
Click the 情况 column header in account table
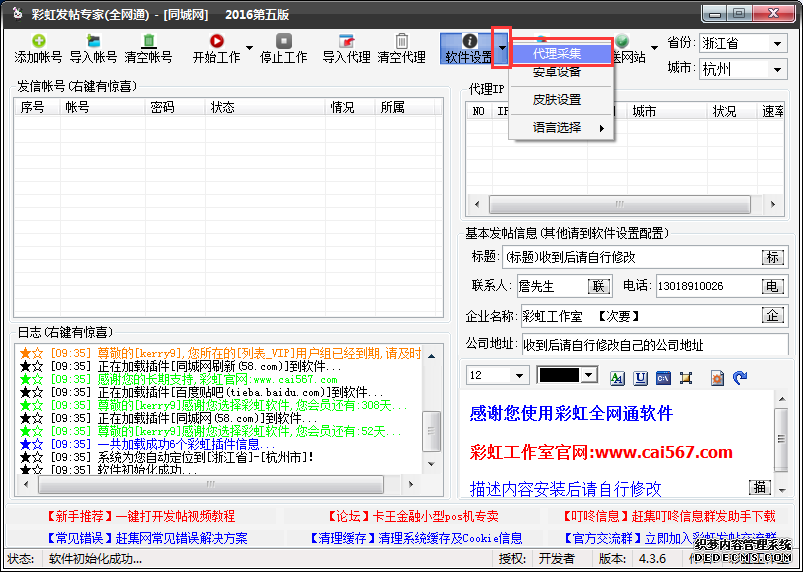pyautogui.click(x=349, y=107)
